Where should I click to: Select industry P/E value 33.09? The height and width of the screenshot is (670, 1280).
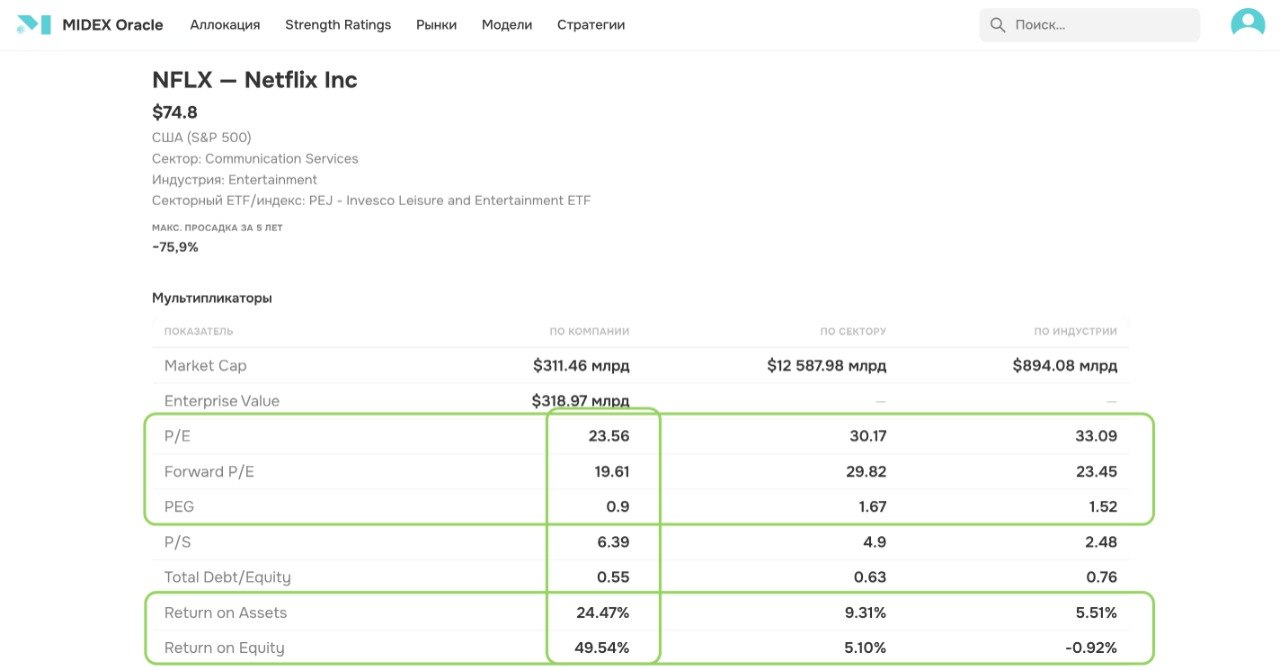[1097, 436]
